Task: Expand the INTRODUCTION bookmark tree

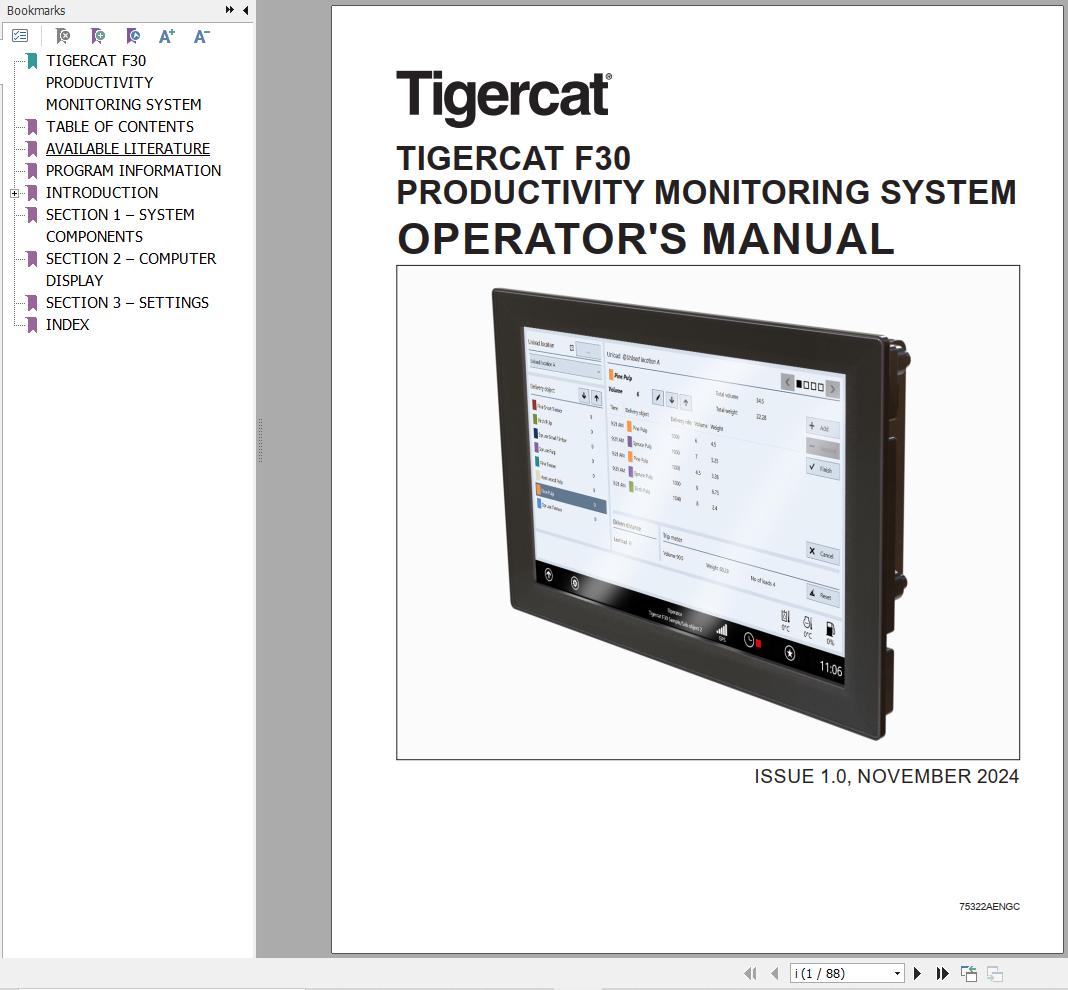Action: pyautogui.click(x=13, y=192)
